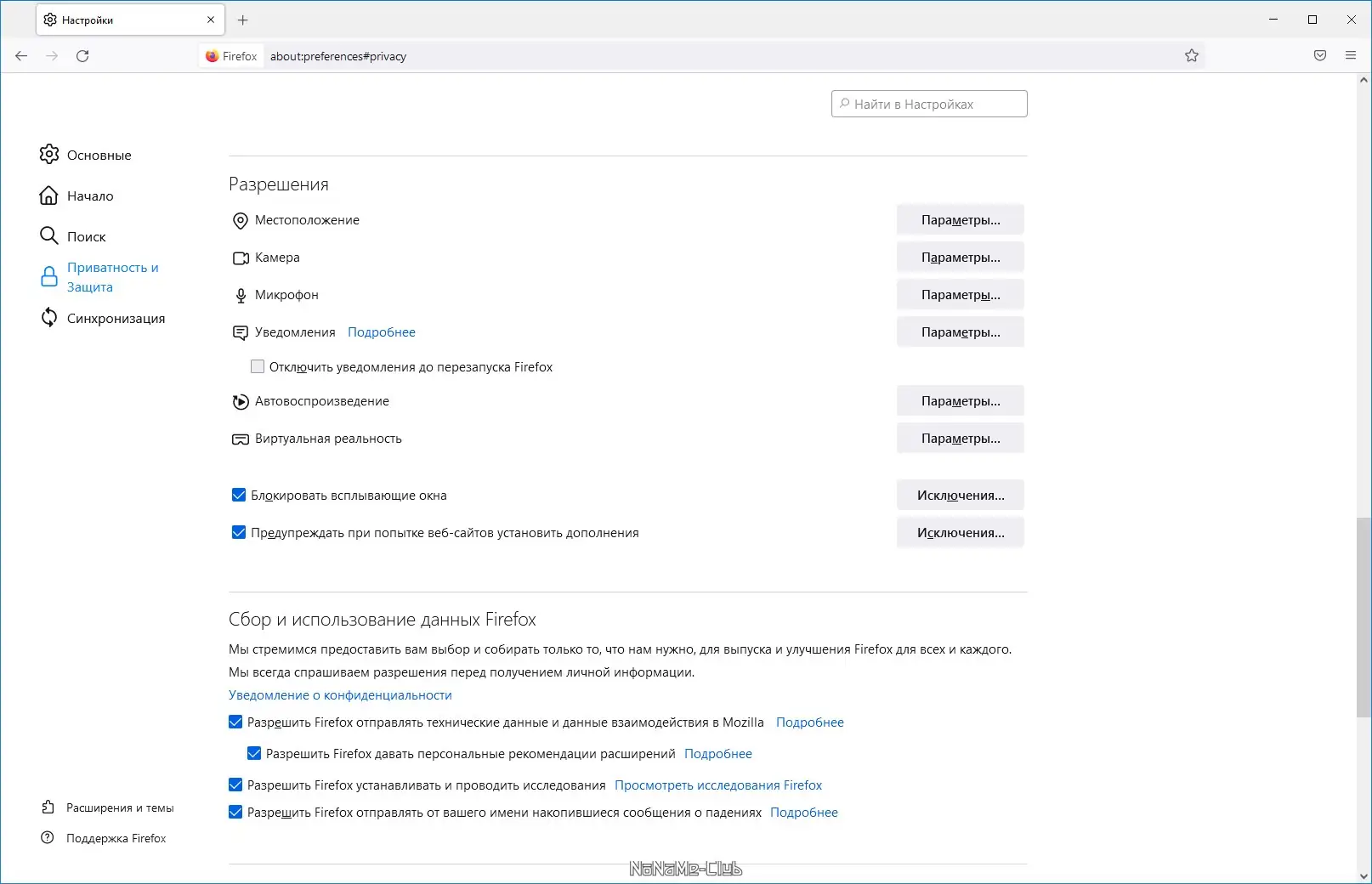
Task: Open the Firefox hamburger menu
Action: pyautogui.click(x=1351, y=56)
